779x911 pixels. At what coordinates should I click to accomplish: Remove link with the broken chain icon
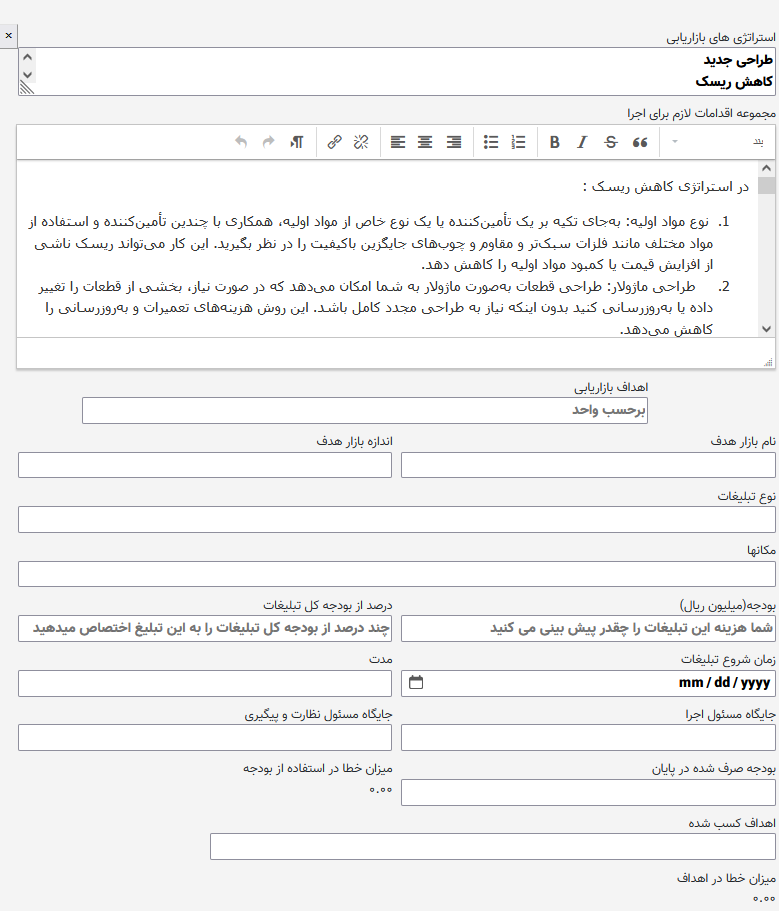pos(361,142)
